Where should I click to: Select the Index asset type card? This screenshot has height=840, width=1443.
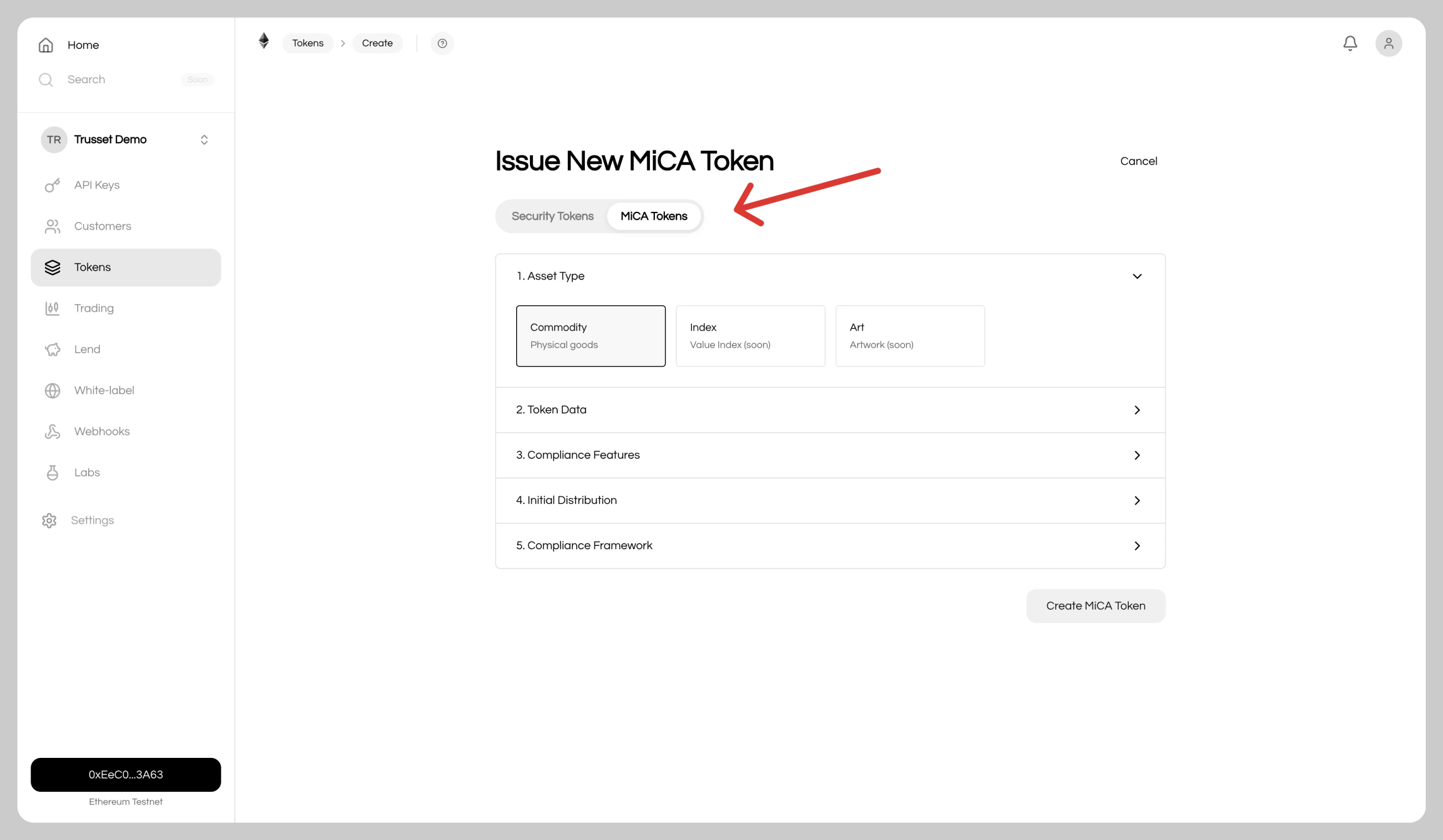pyautogui.click(x=750, y=336)
